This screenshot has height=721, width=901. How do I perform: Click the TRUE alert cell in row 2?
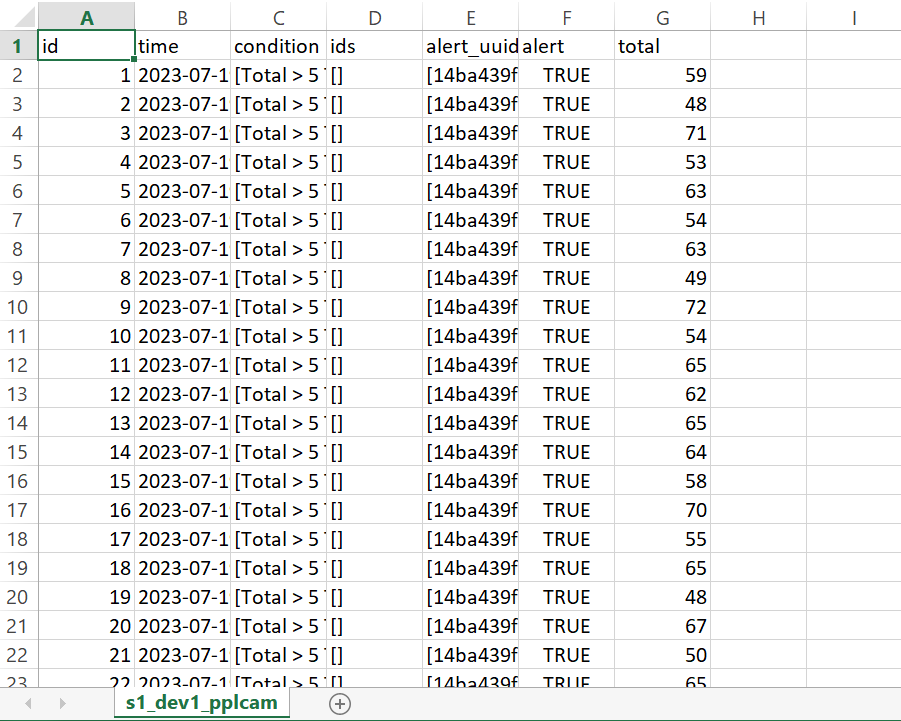point(566,75)
